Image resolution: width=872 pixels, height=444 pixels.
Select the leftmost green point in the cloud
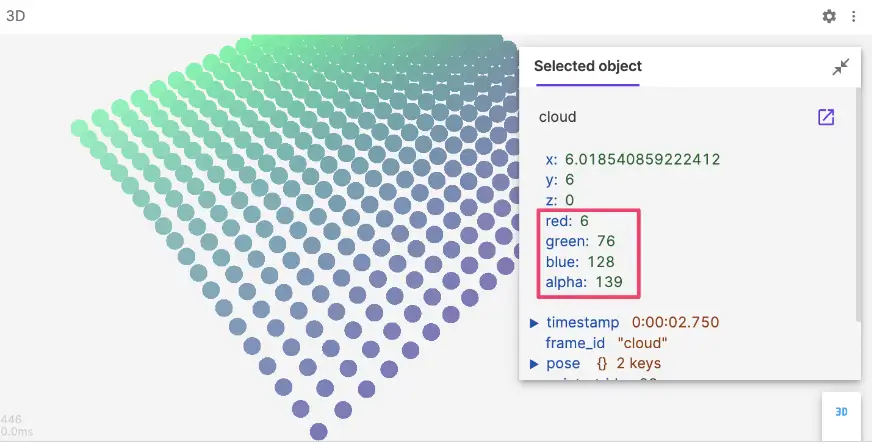point(80,128)
